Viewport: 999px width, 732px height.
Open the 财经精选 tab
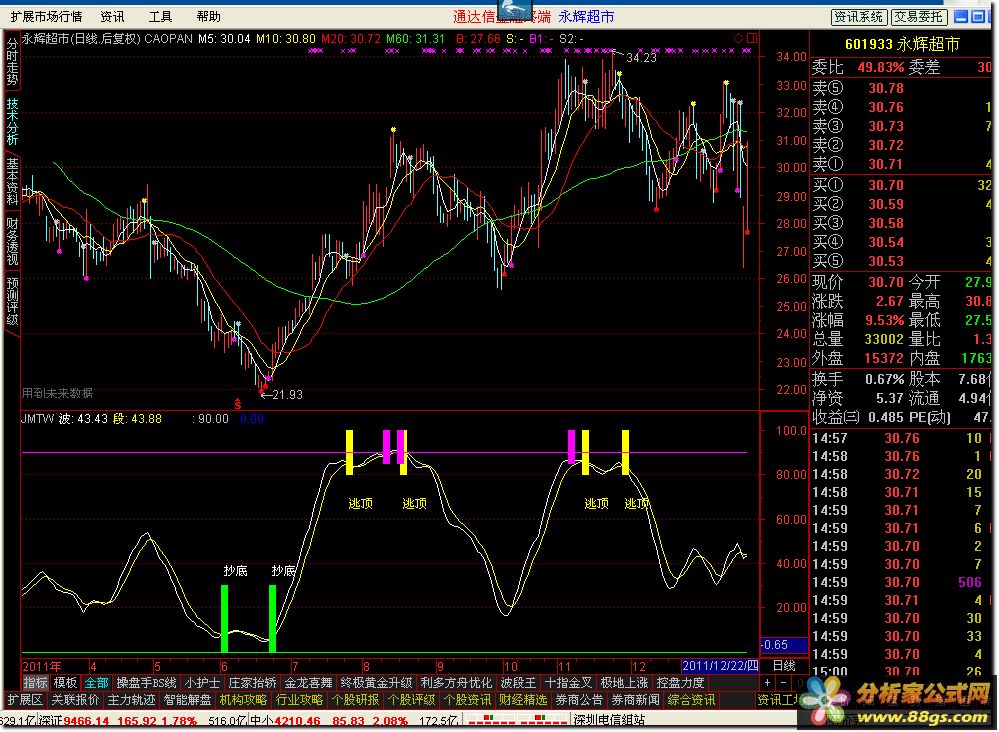(523, 700)
